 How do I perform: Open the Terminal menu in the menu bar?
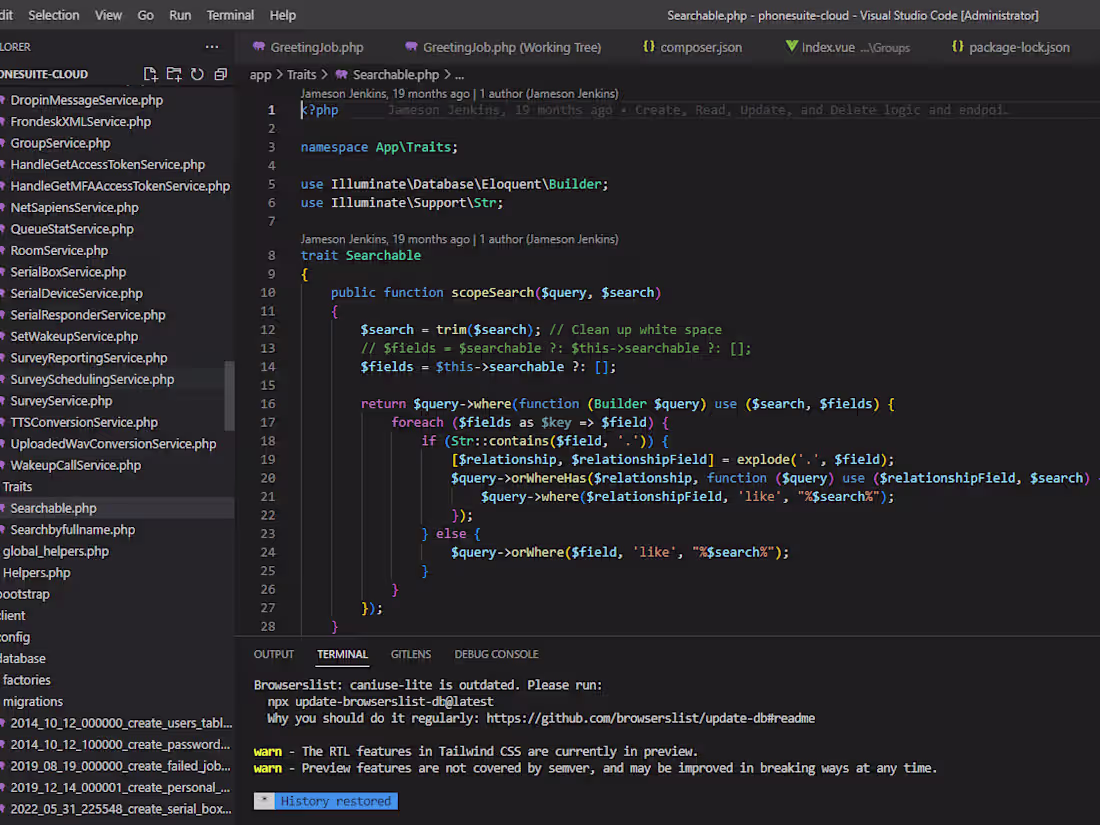pyautogui.click(x=230, y=14)
